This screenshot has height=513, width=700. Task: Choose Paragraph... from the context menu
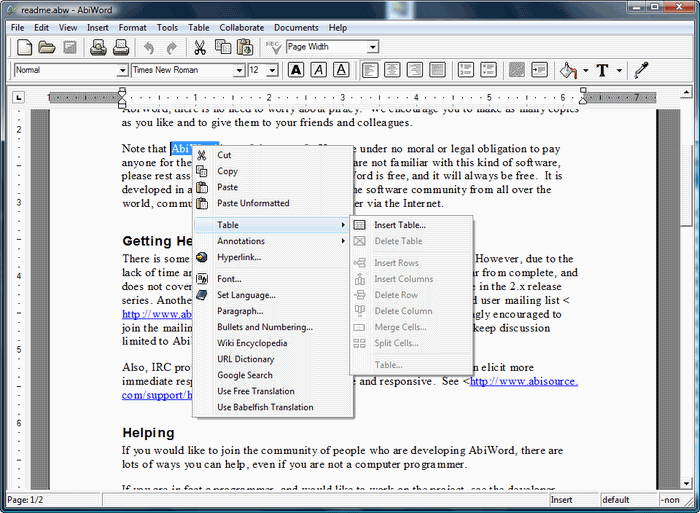click(x=273, y=311)
